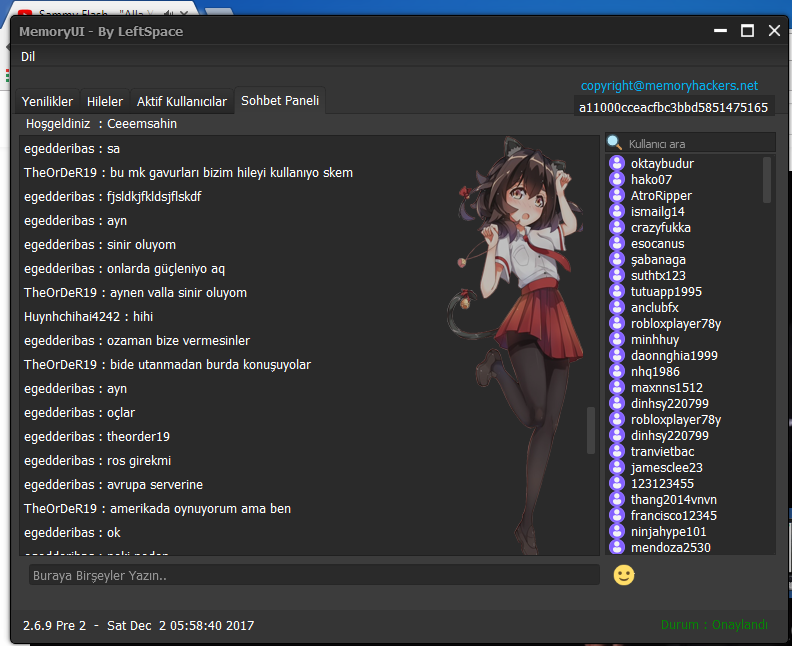Click avatar icon beside tutuapp1995

[617, 291]
